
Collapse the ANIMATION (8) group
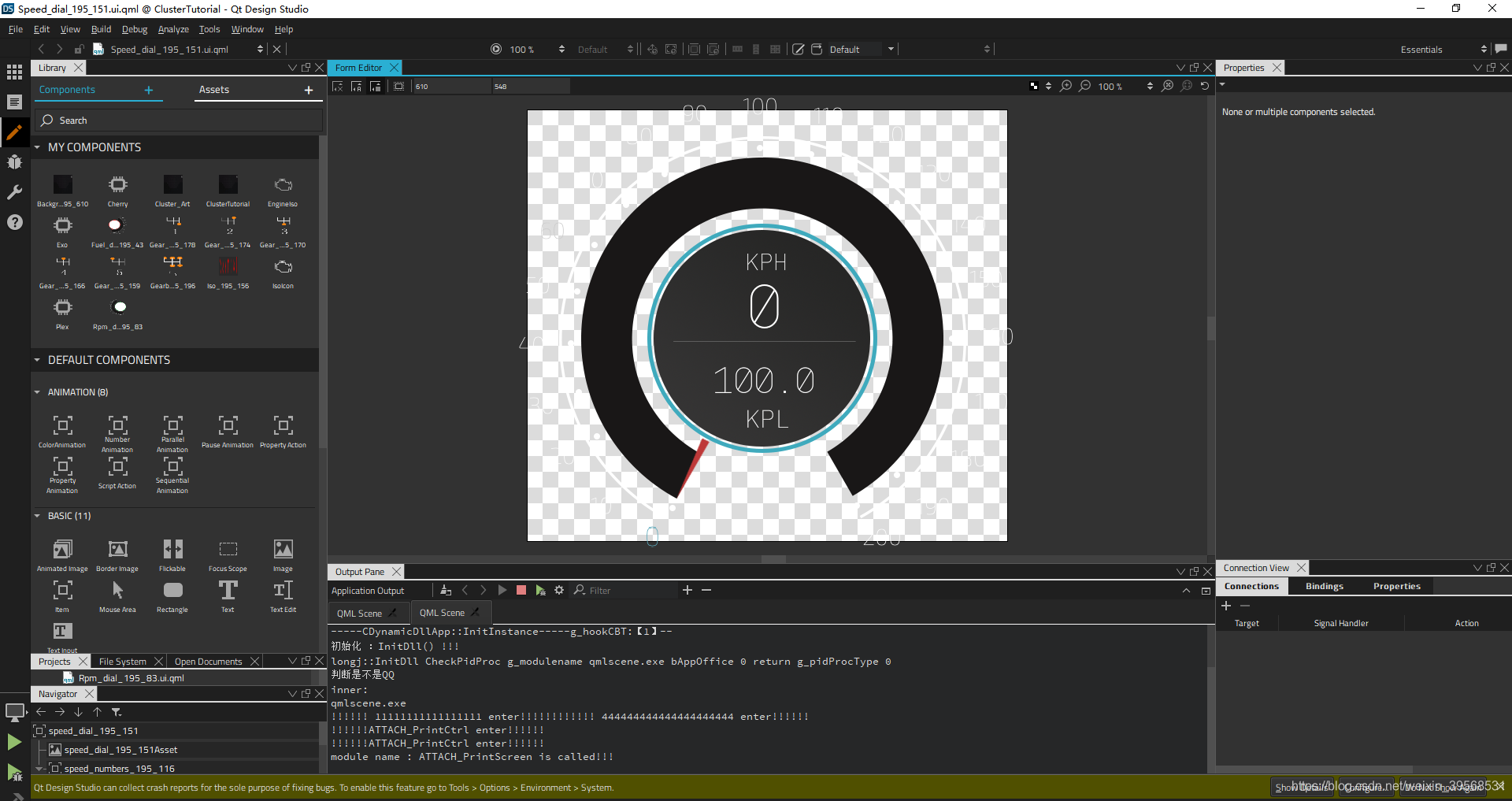tap(37, 392)
